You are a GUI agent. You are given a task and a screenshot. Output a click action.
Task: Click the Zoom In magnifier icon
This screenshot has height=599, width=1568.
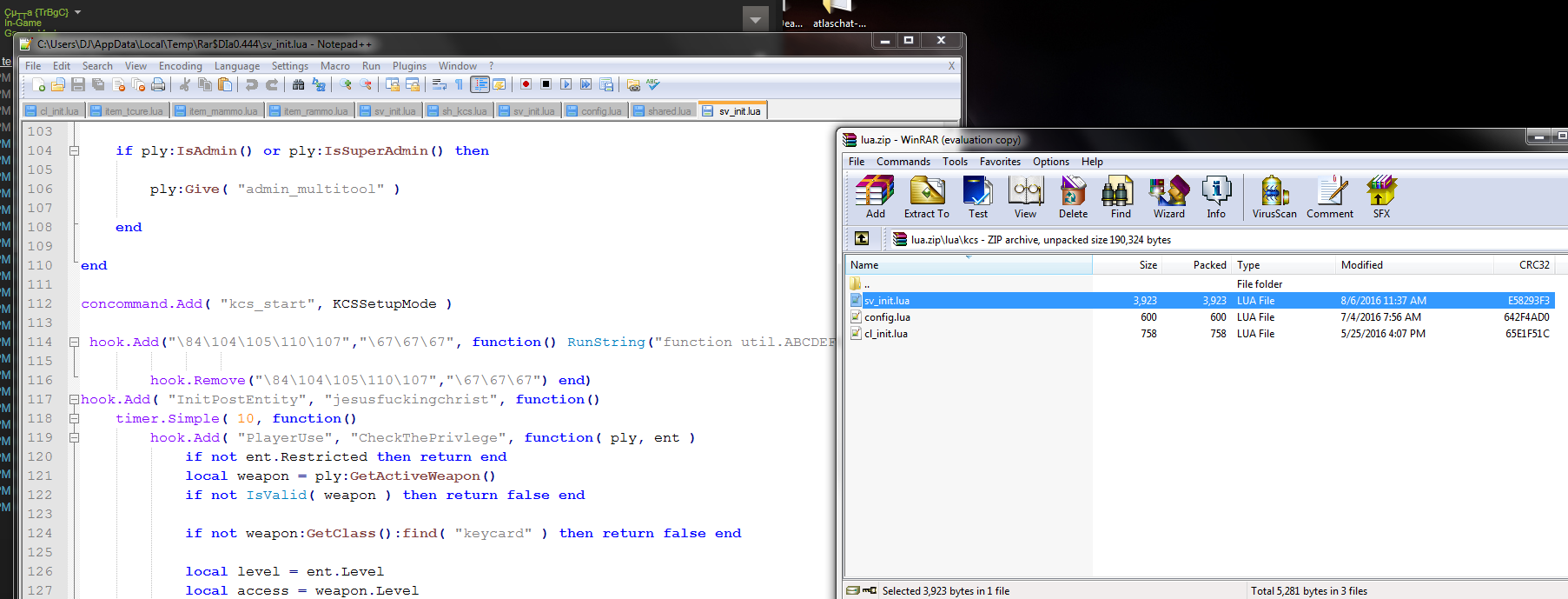click(346, 84)
